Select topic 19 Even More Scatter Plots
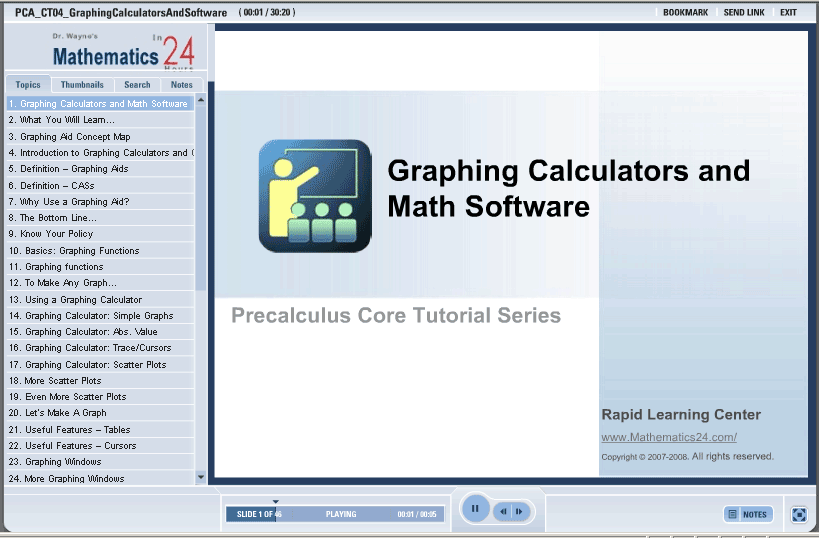This screenshot has height=538, width=819. pyautogui.click(x=100, y=396)
